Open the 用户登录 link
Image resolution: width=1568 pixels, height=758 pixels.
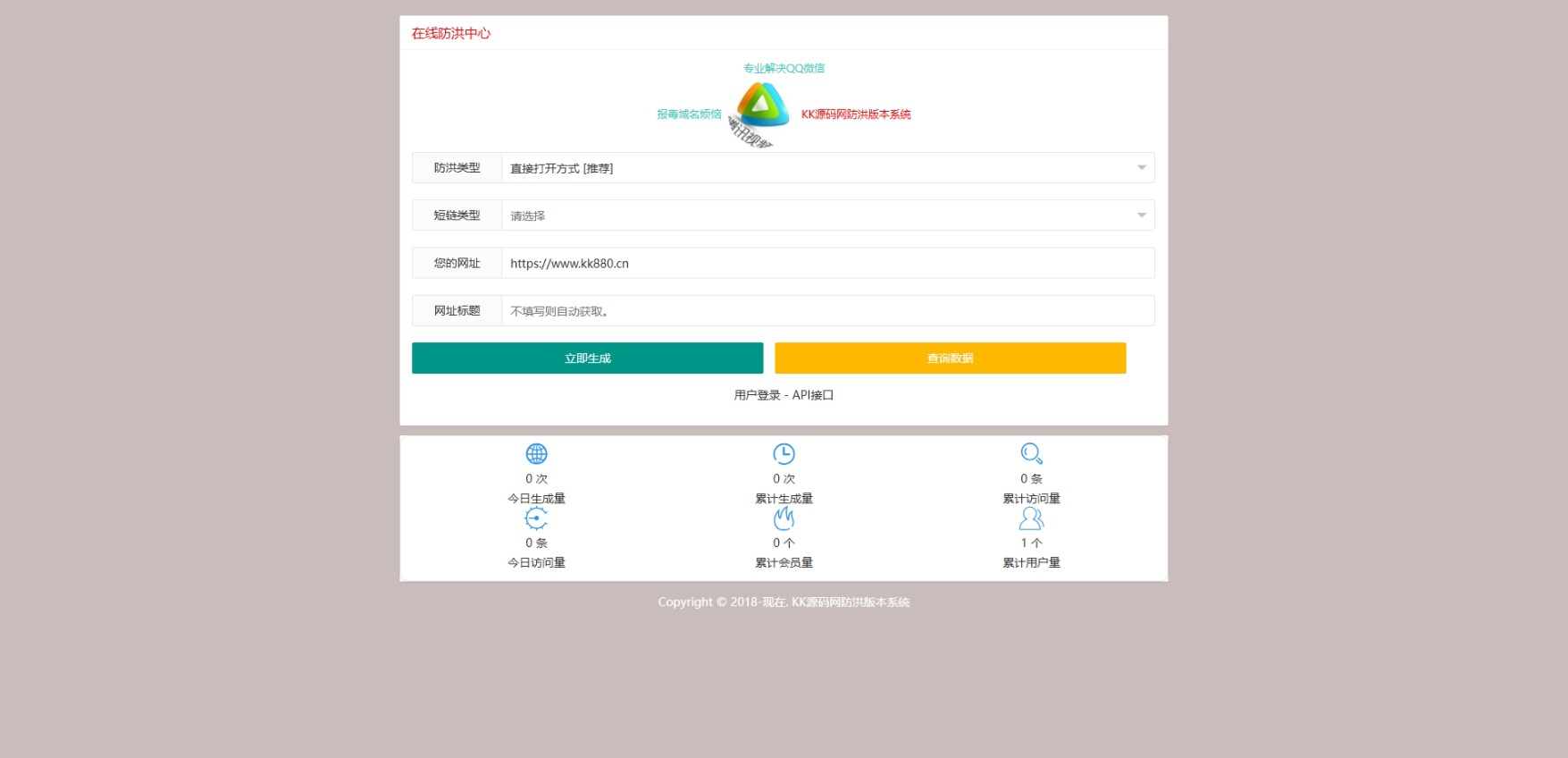click(757, 395)
